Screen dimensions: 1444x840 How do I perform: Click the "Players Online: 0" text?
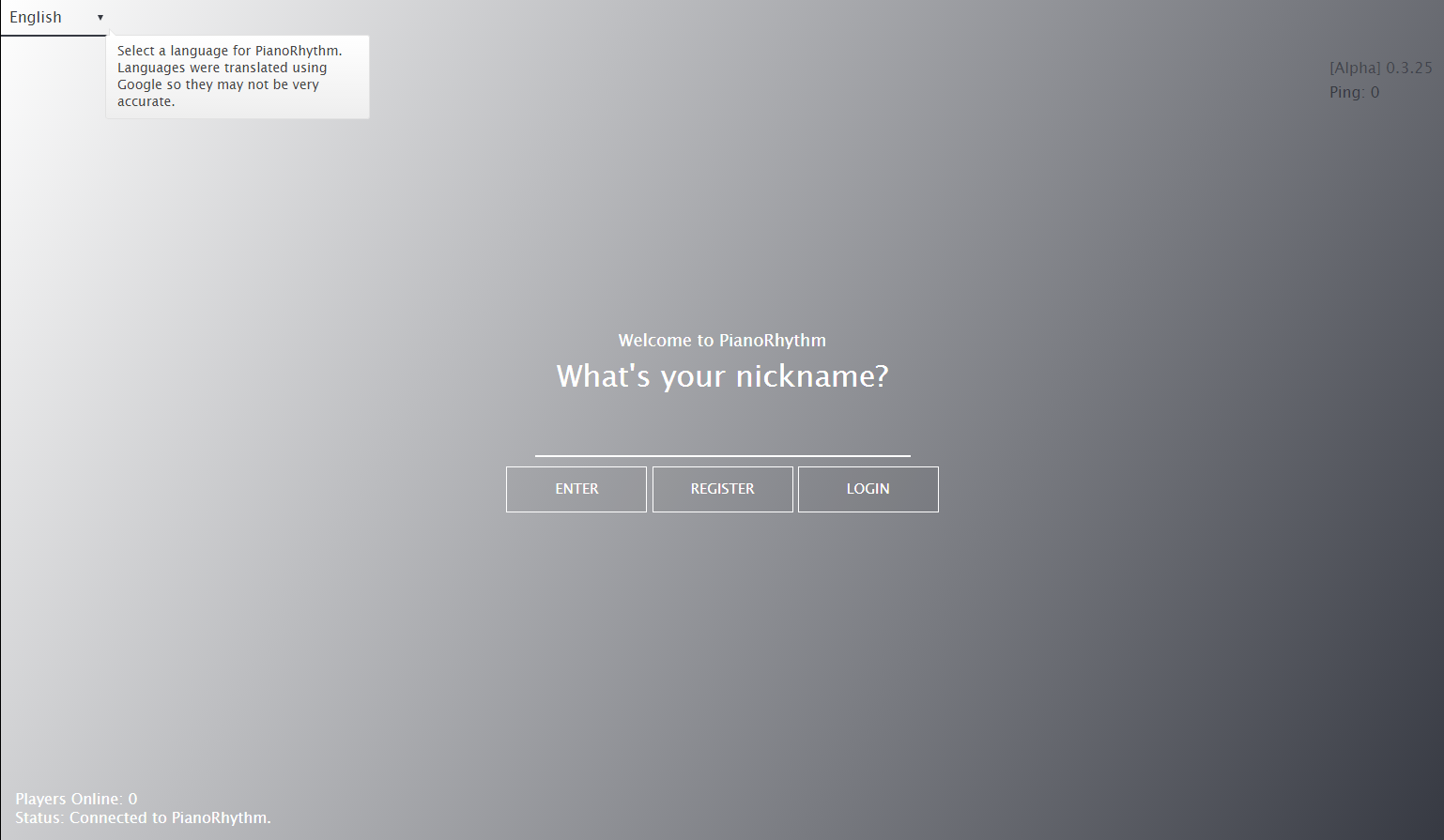76,799
